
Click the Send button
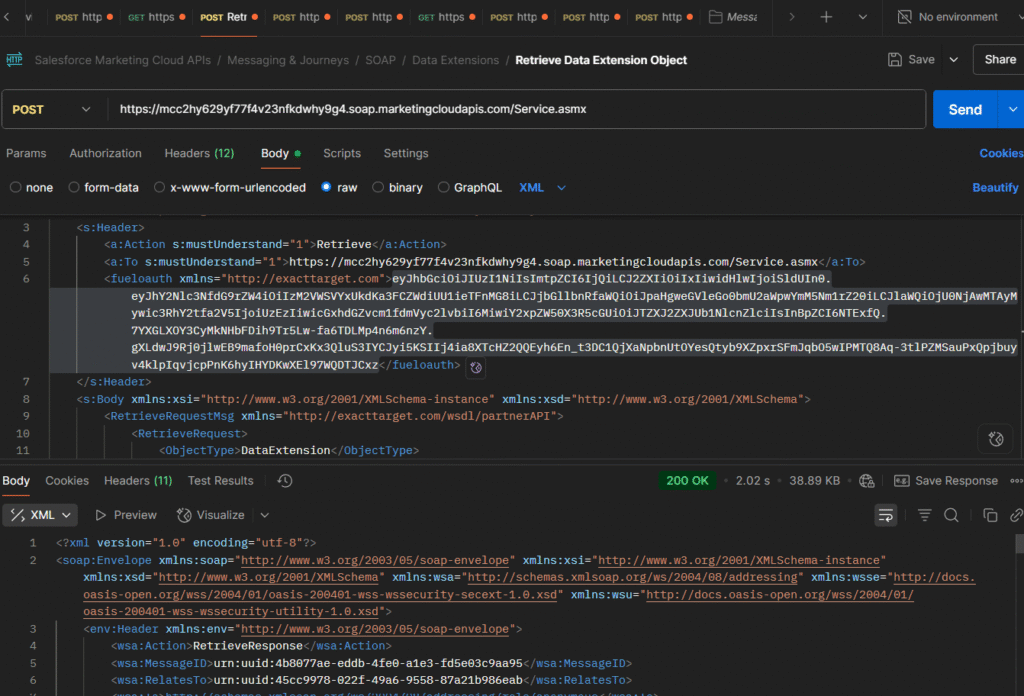pyautogui.click(x=965, y=110)
